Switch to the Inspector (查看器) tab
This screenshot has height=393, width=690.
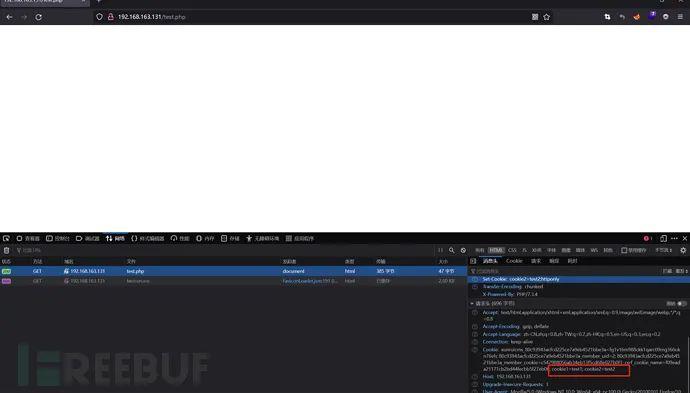(28, 238)
